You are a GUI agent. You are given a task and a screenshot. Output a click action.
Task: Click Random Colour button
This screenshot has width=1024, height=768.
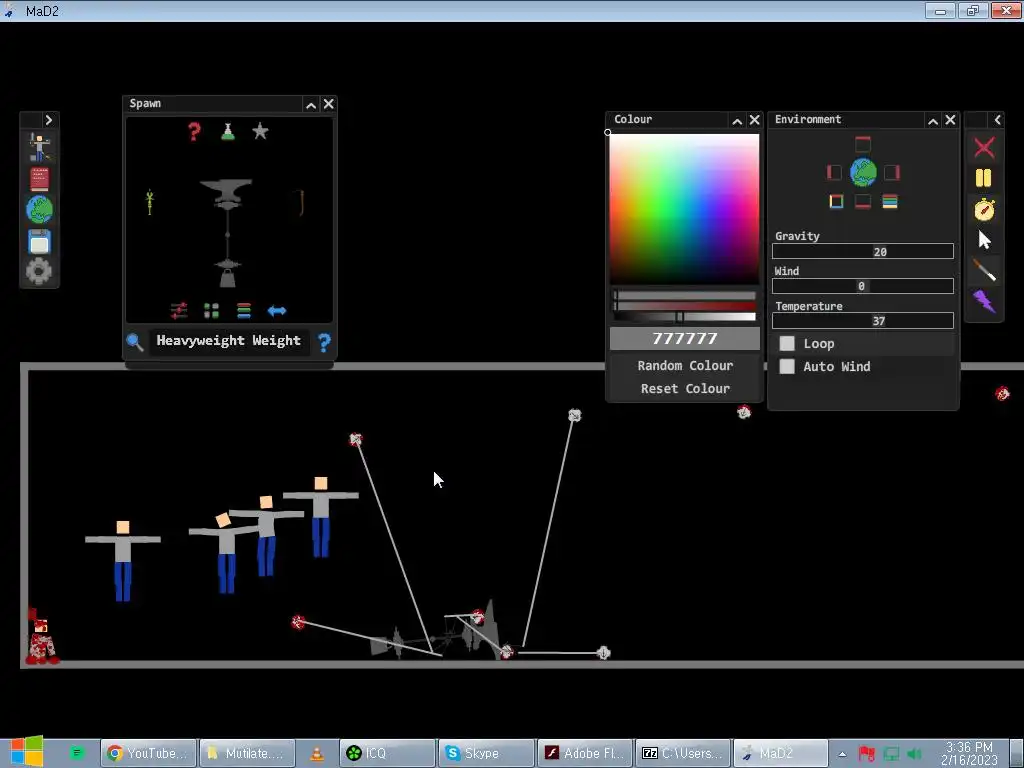[x=685, y=366]
